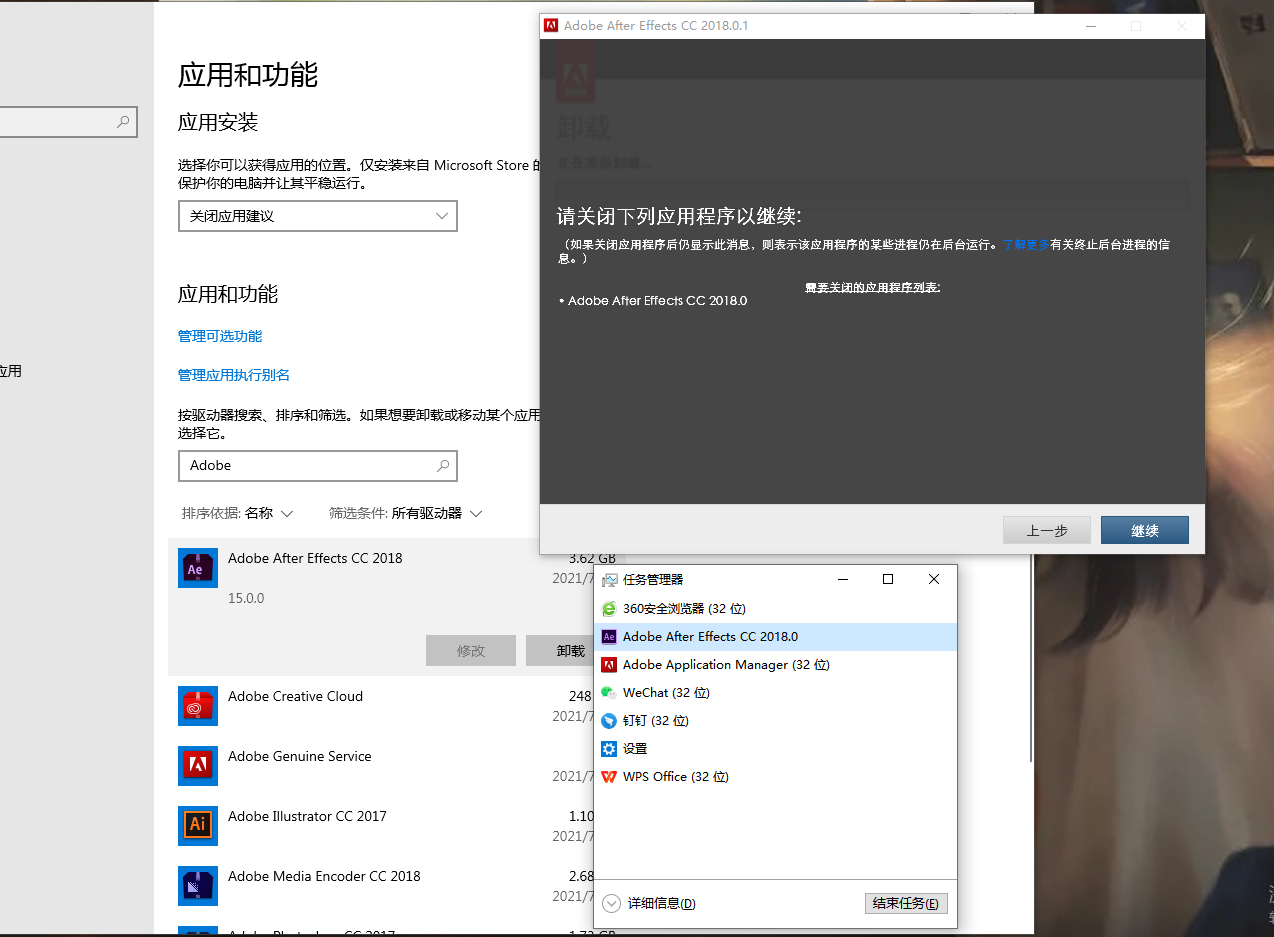Click the Adobe Media Encoder CC 2018 icon
The width and height of the screenshot is (1274, 937).
pyautogui.click(x=198, y=886)
